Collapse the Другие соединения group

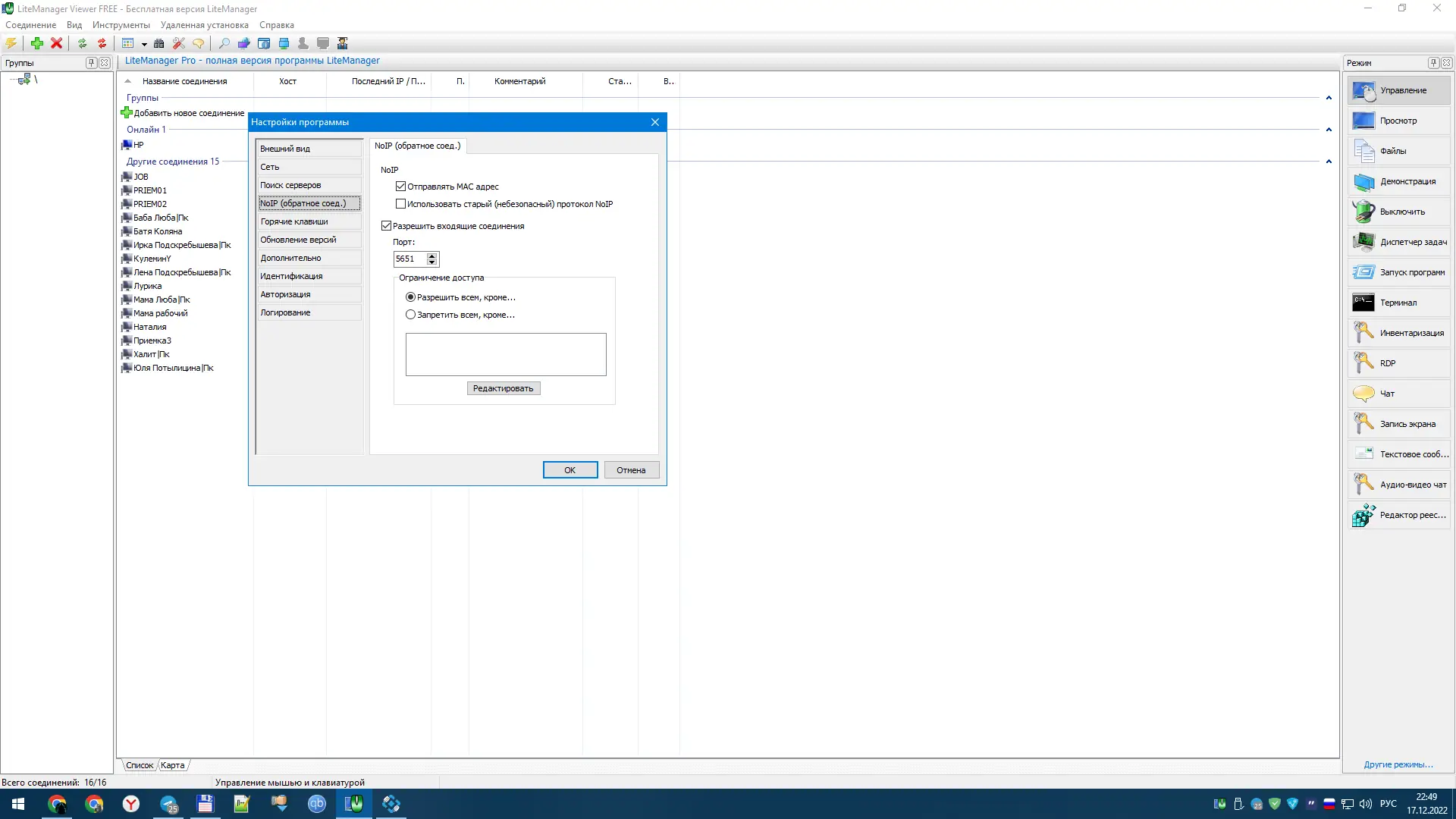[1328, 162]
